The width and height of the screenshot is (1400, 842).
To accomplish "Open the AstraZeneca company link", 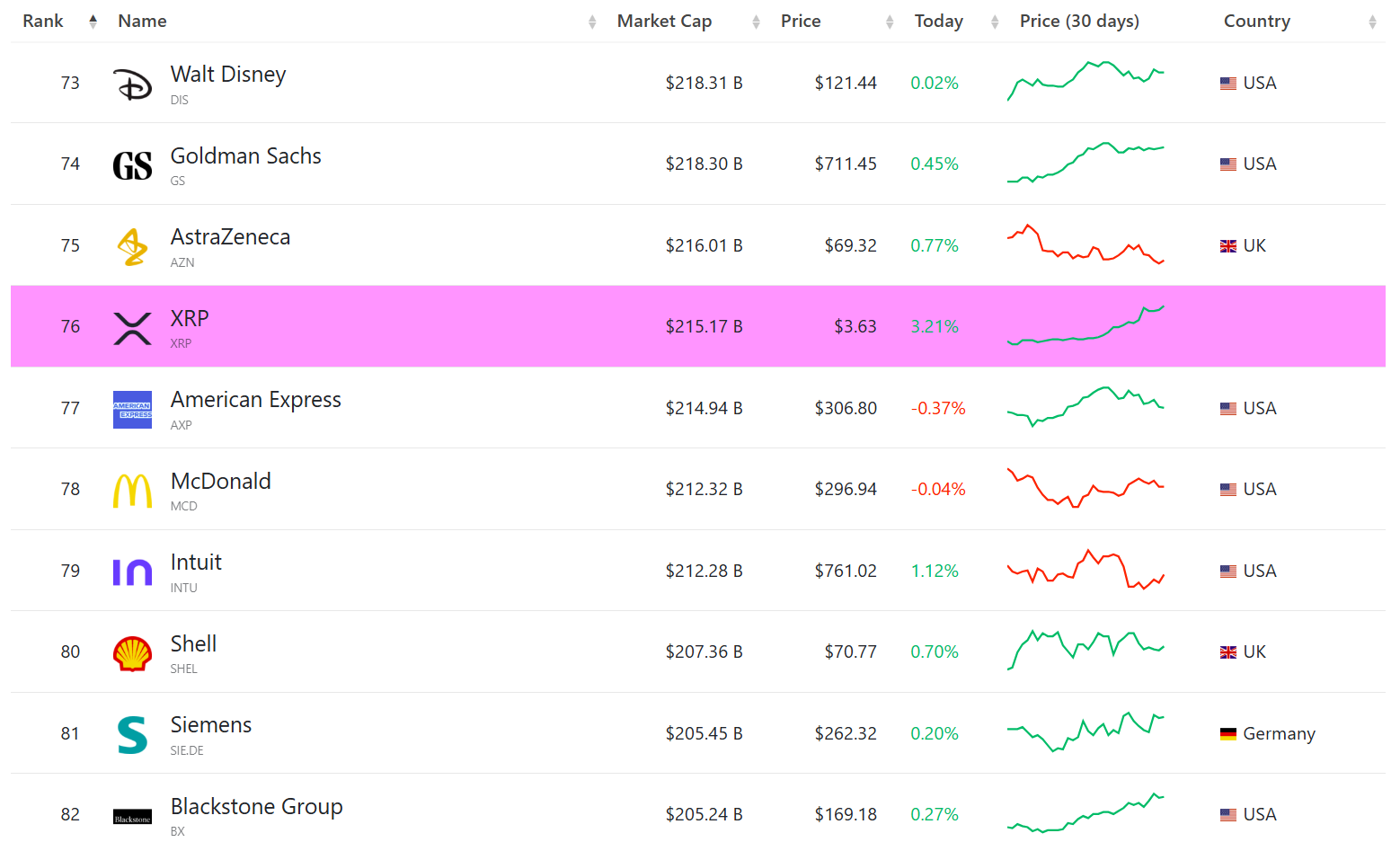I will tap(230, 237).
